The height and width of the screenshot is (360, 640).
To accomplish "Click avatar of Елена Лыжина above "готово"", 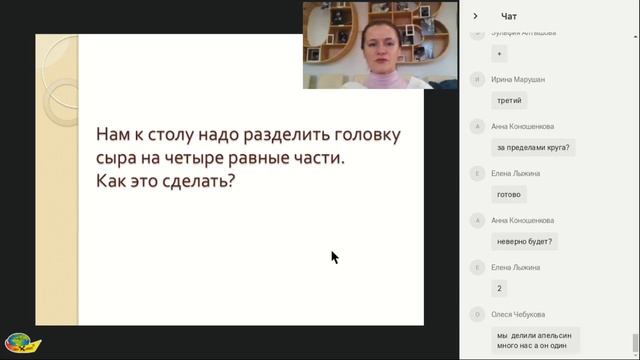I will tap(477, 173).
